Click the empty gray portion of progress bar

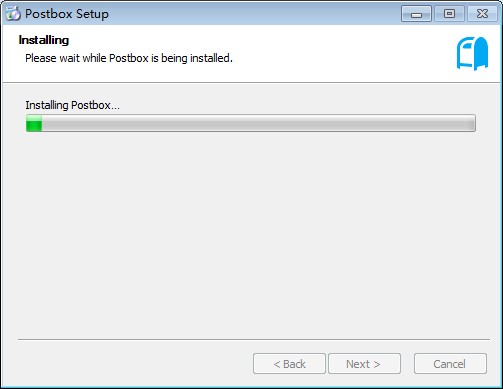pos(258,123)
